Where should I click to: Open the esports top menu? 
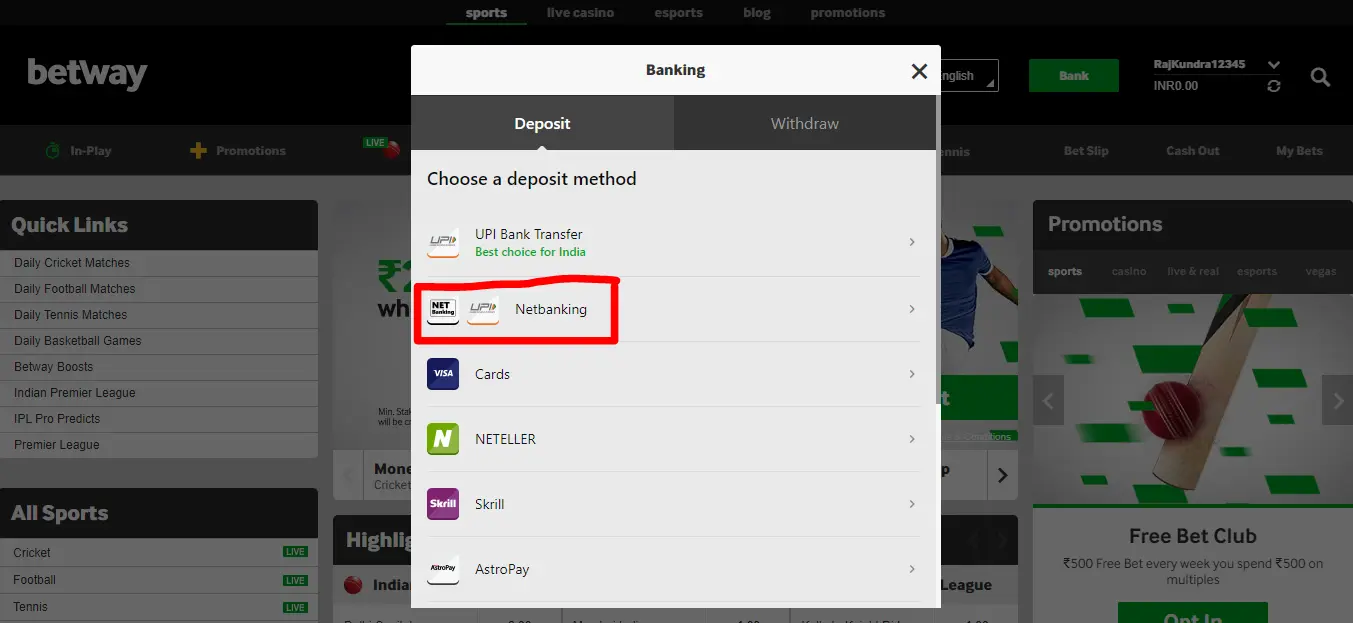pyautogui.click(x=679, y=13)
